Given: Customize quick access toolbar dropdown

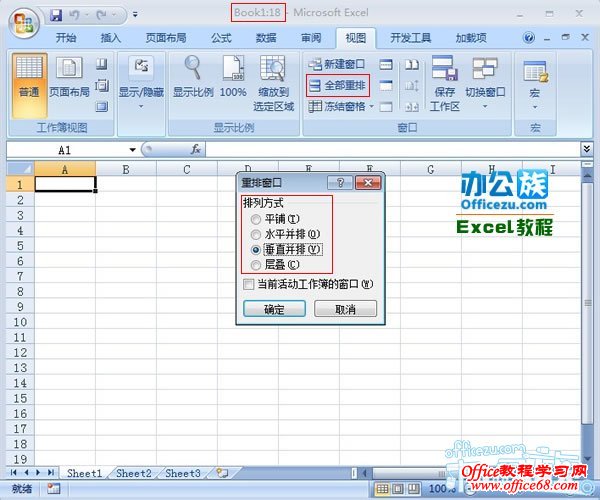Looking at the screenshot, I should 135,15.
